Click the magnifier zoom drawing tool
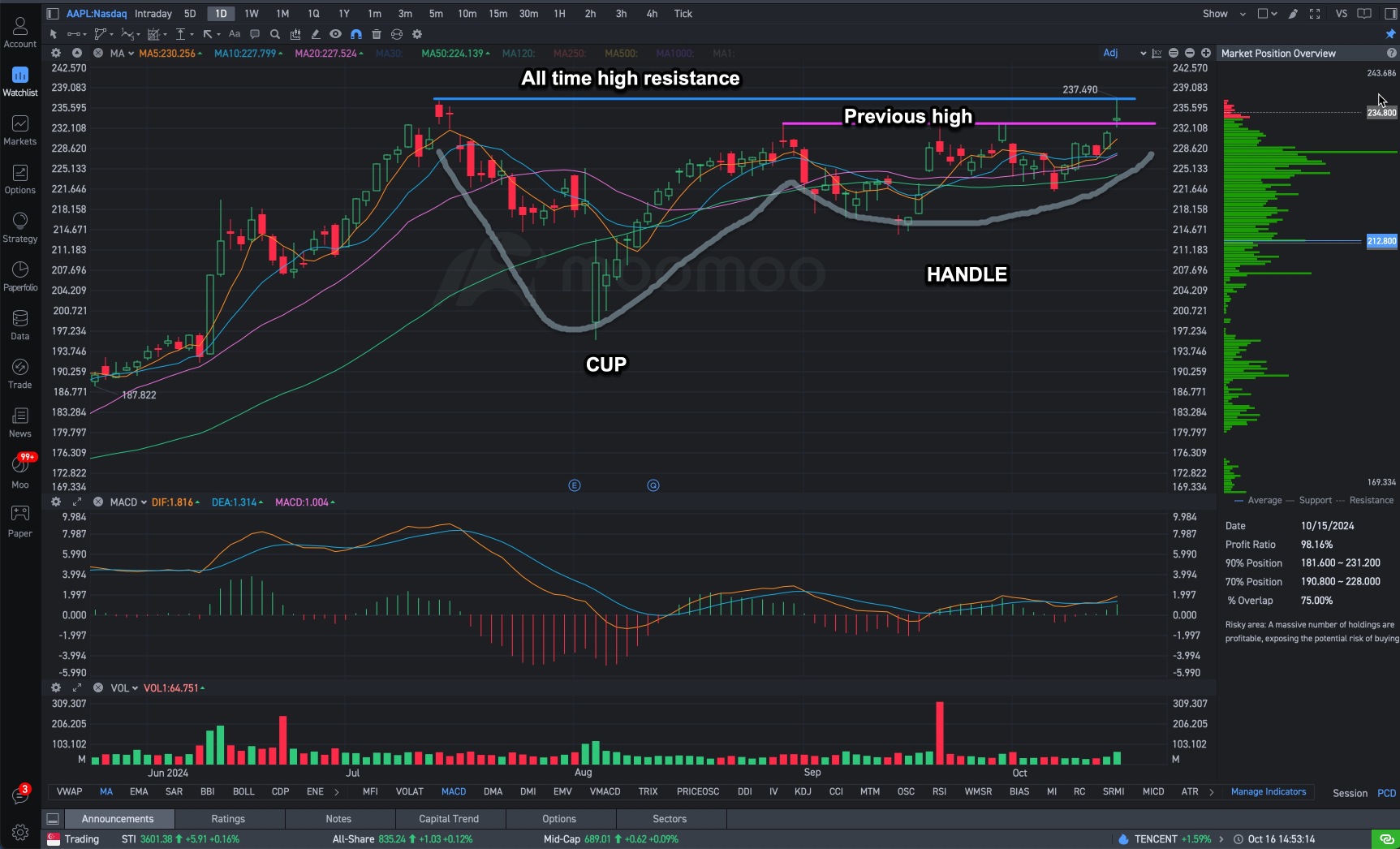Screen dimensions: 1400x849 (x=275, y=34)
